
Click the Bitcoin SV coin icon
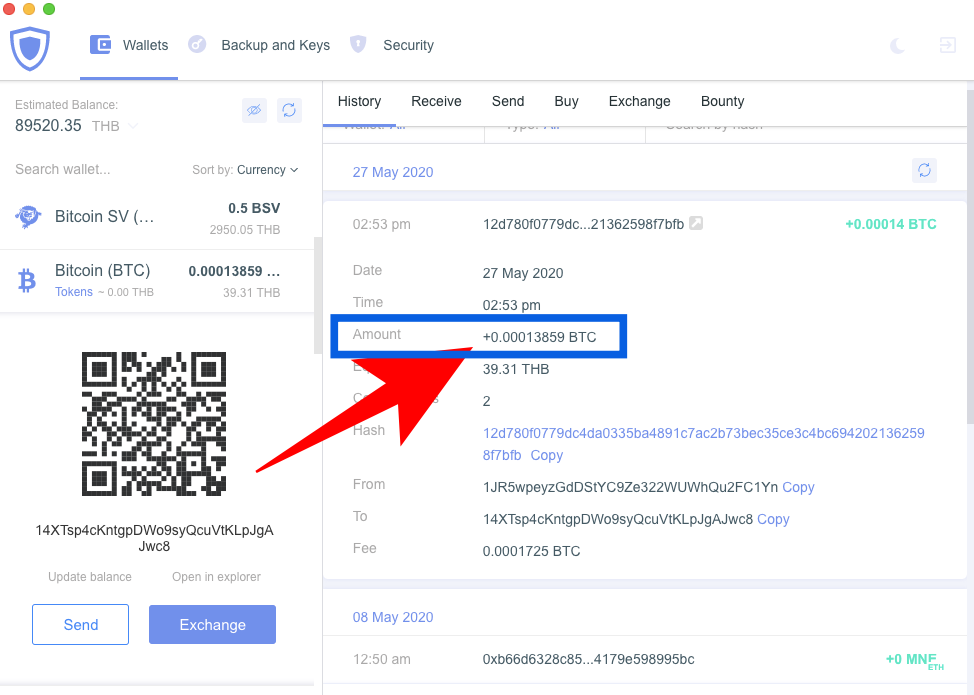pos(28,217)
